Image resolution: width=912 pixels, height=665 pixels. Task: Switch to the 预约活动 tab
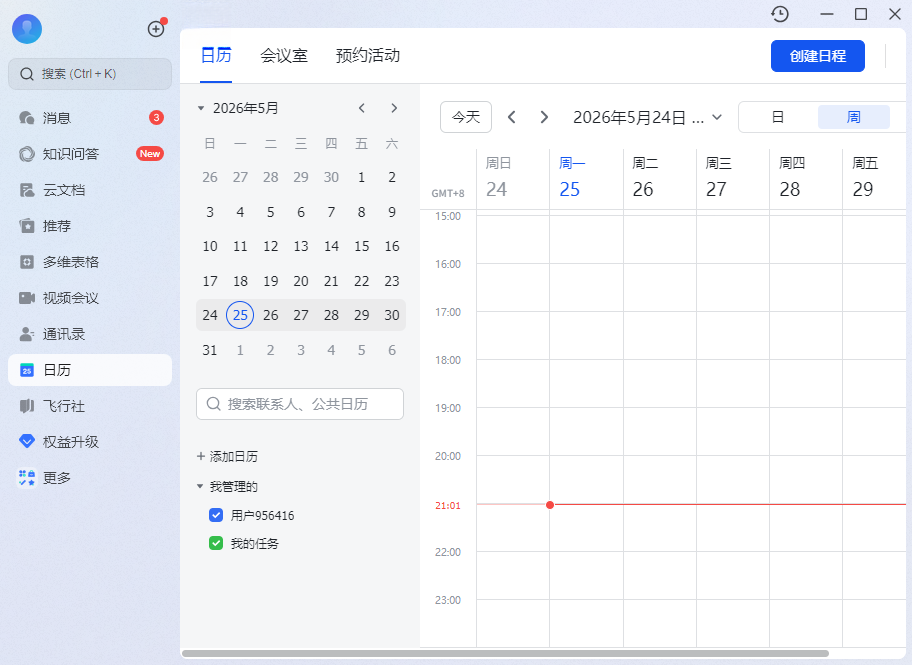(368, 56)
